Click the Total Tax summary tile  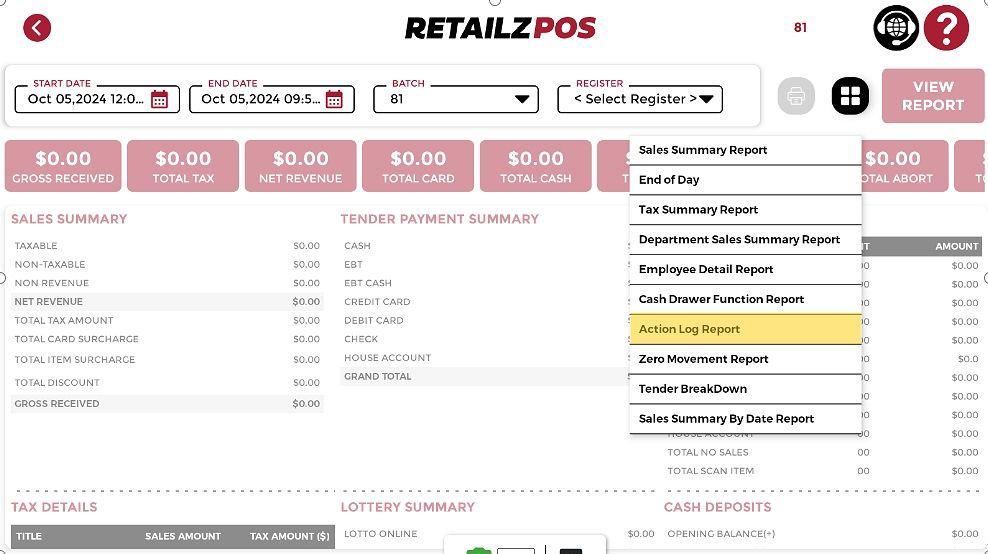pos(183,166)
